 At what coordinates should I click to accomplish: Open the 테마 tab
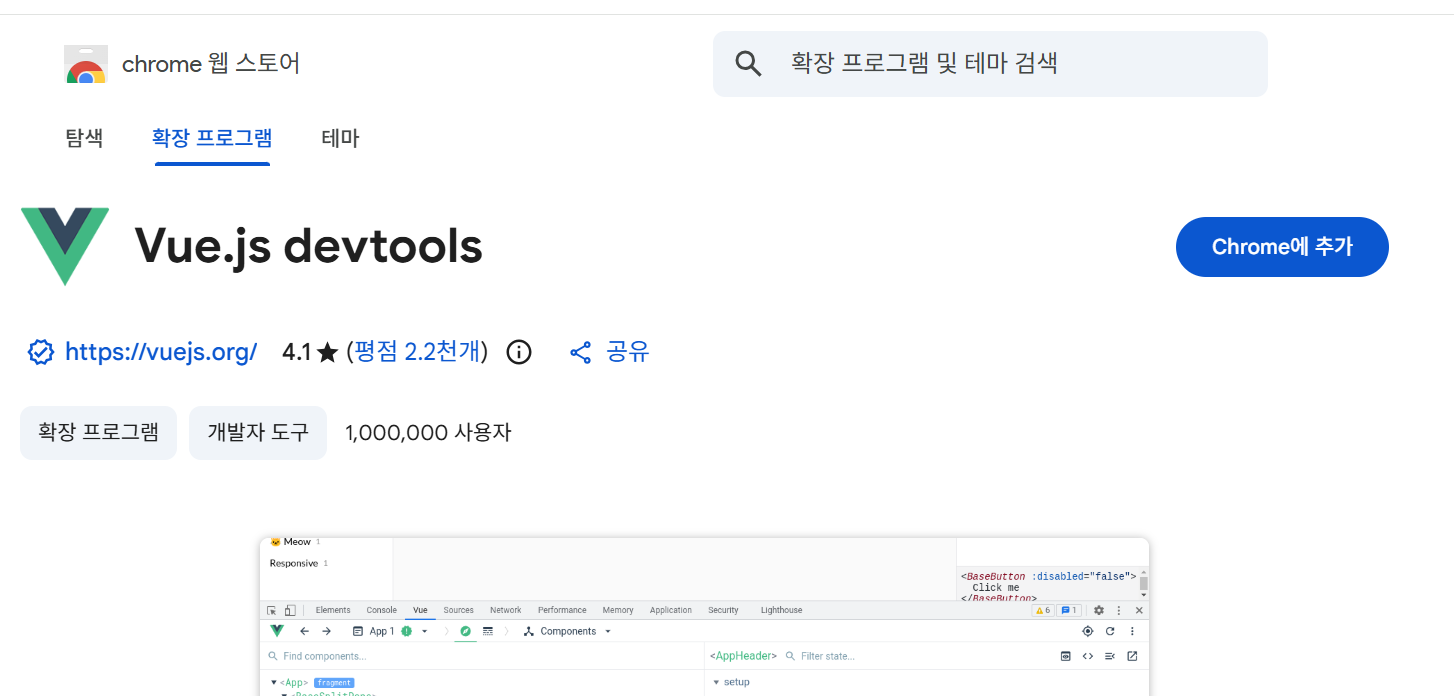340,138
